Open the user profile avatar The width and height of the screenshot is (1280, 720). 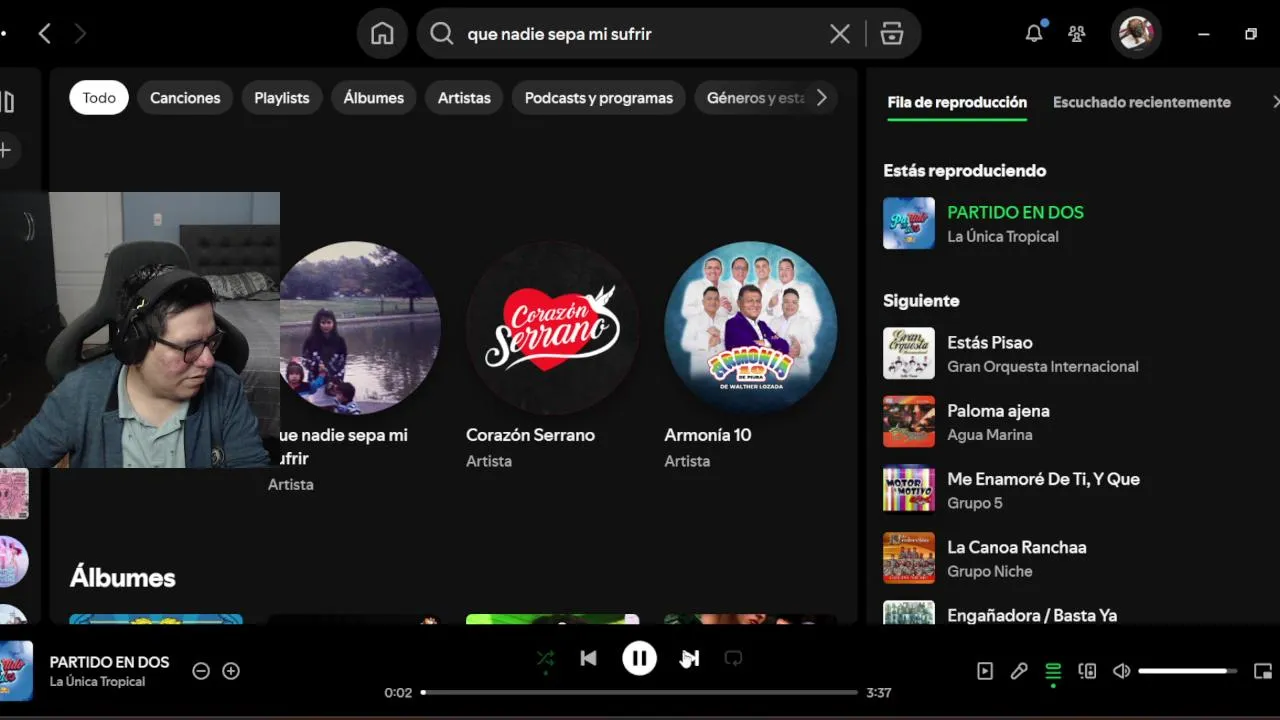(x=1136, y=34)
